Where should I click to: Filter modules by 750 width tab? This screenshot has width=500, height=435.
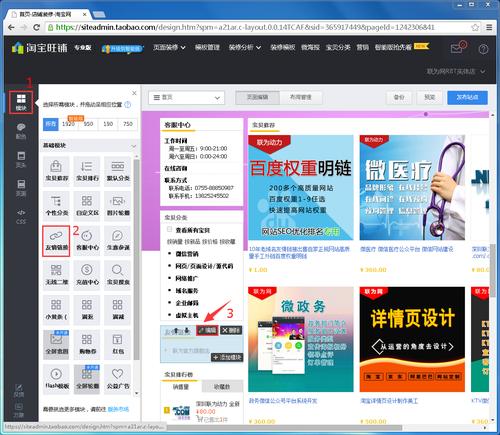coord(128,124)
